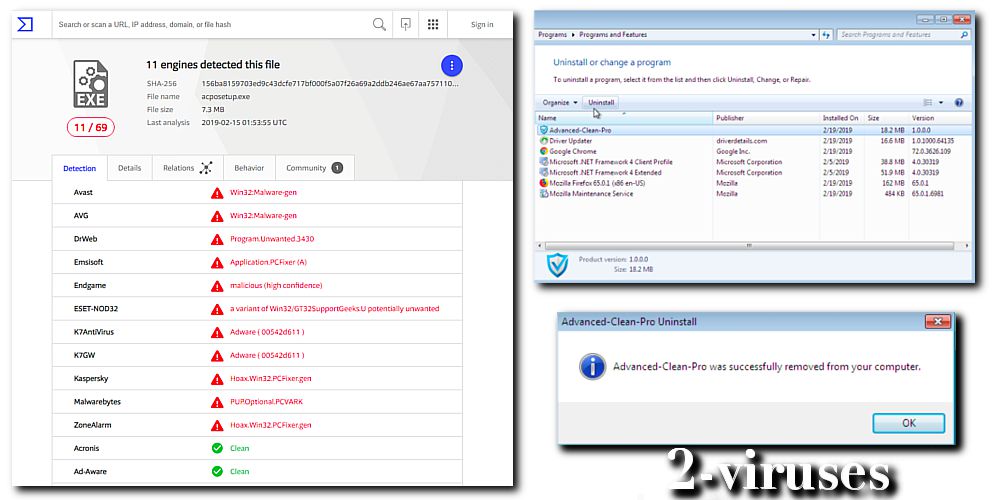Viewport: 1000px width, 500px height.
Task: Click the last analysis date value
Action: (244, 122)
